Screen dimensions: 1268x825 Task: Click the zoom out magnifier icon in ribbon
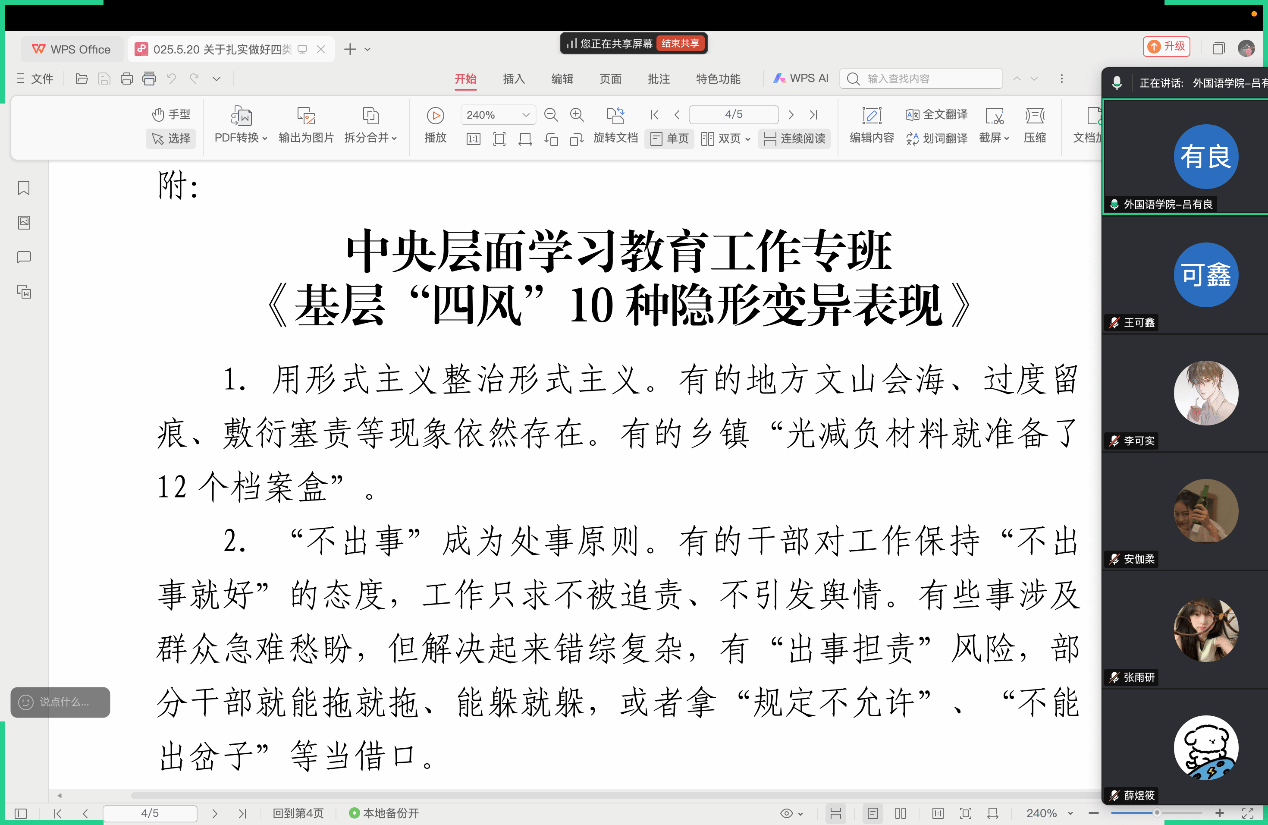click(551, 115)
